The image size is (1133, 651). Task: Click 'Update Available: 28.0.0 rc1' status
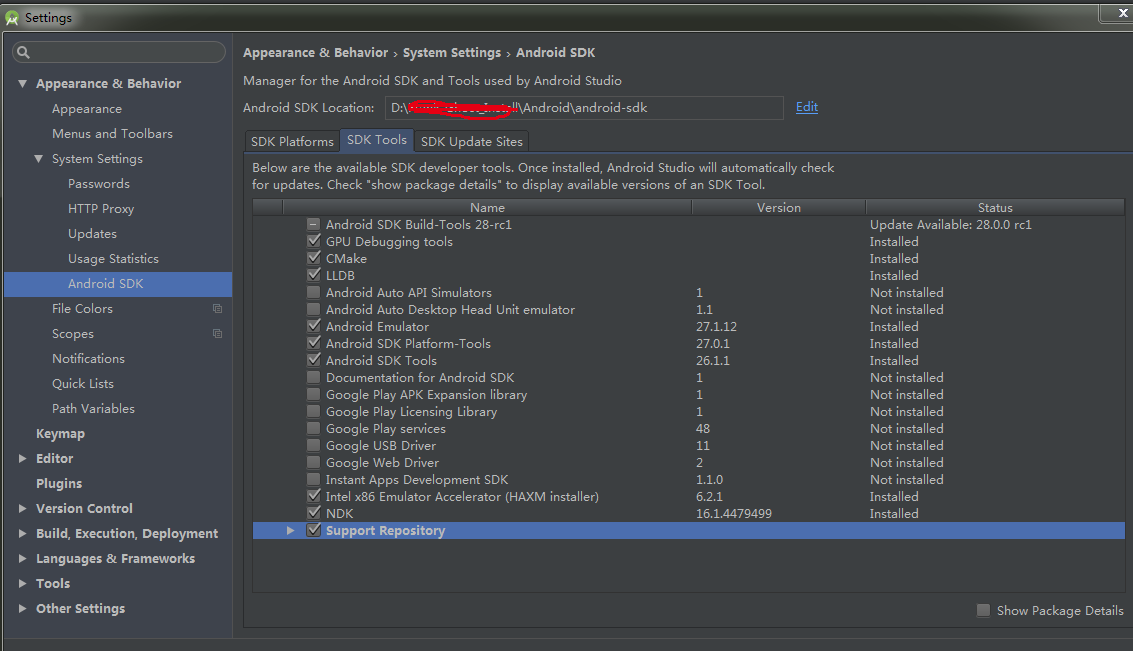[x=950, y=225]
